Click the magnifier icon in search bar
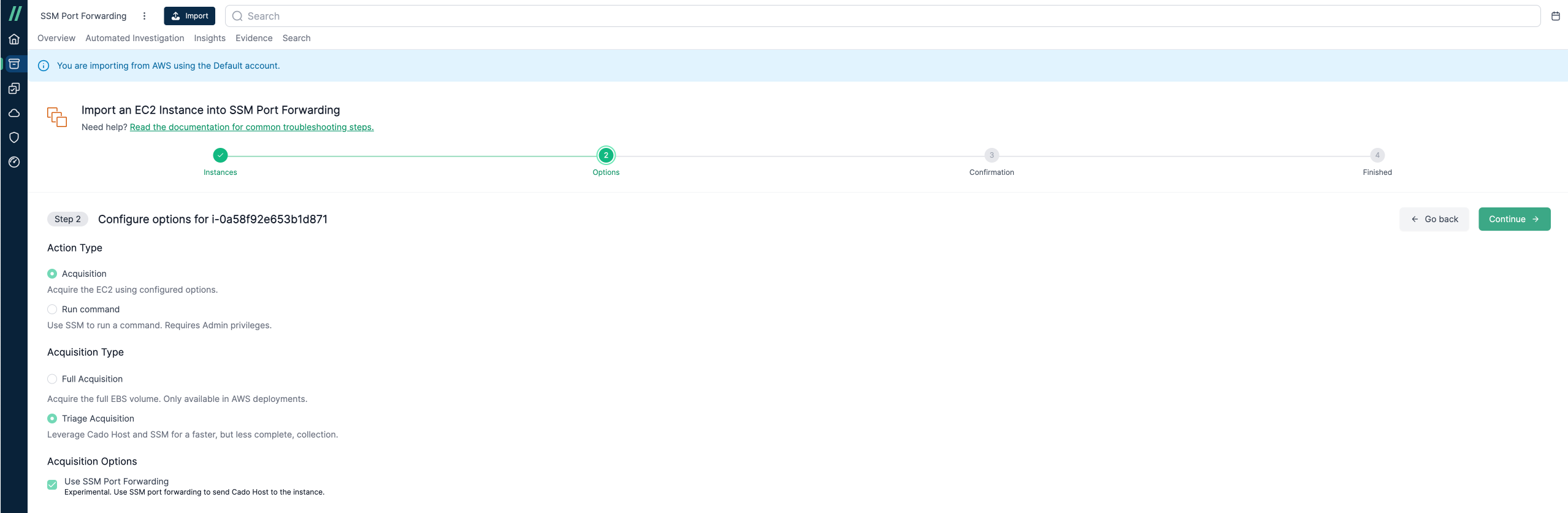 tap(237, 16)
